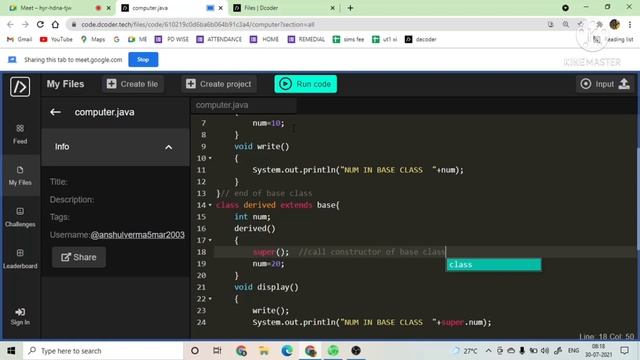Click the Sign In sidebar icon

coord(20,316)
